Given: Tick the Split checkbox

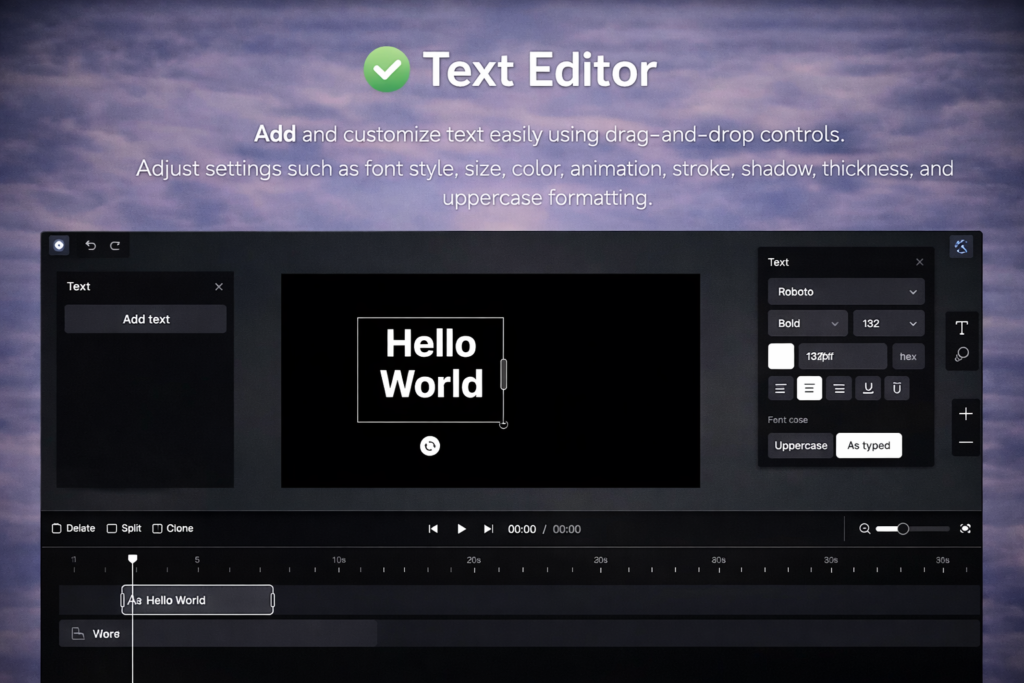Looking at the screenshot, I should point(112,529).
